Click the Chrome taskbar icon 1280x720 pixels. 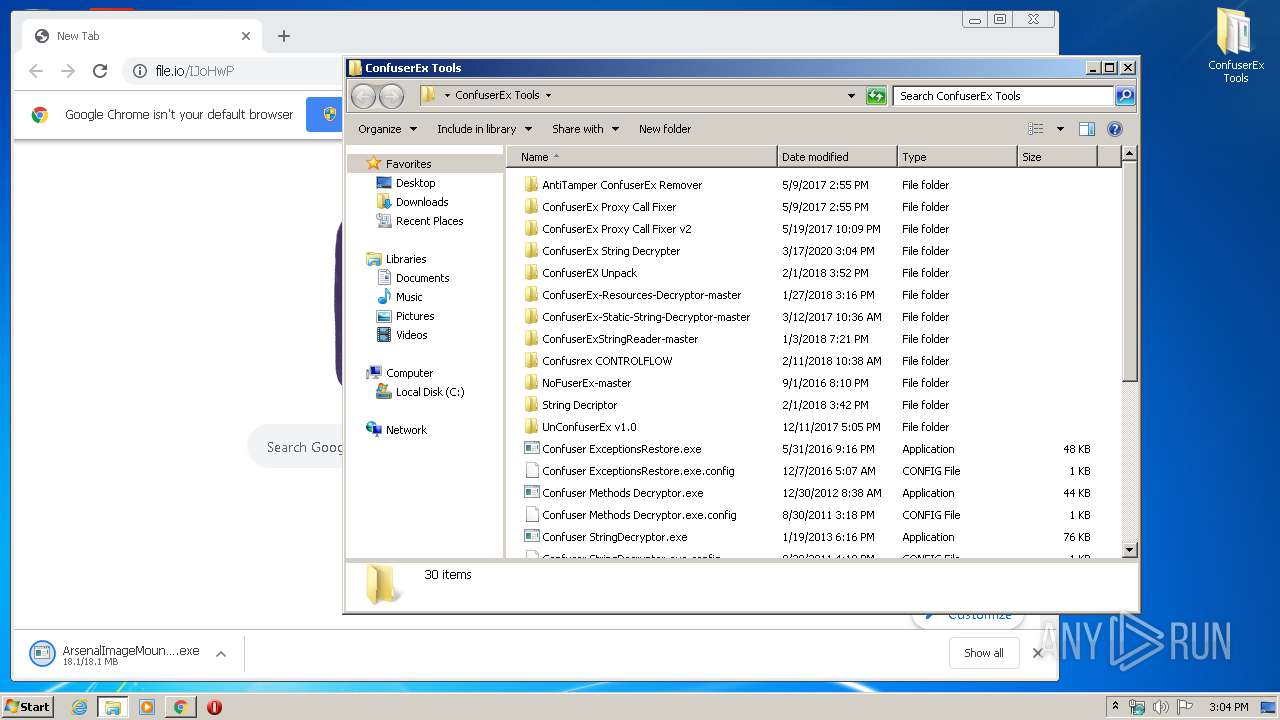[x=180, y=707]
